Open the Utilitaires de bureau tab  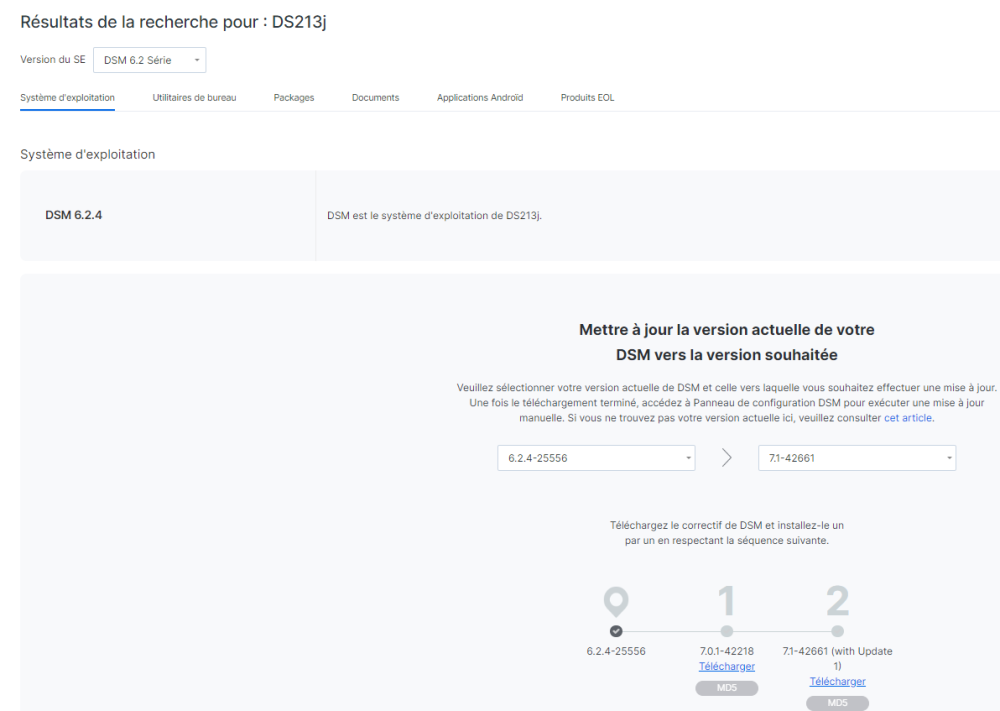[194, 98]
